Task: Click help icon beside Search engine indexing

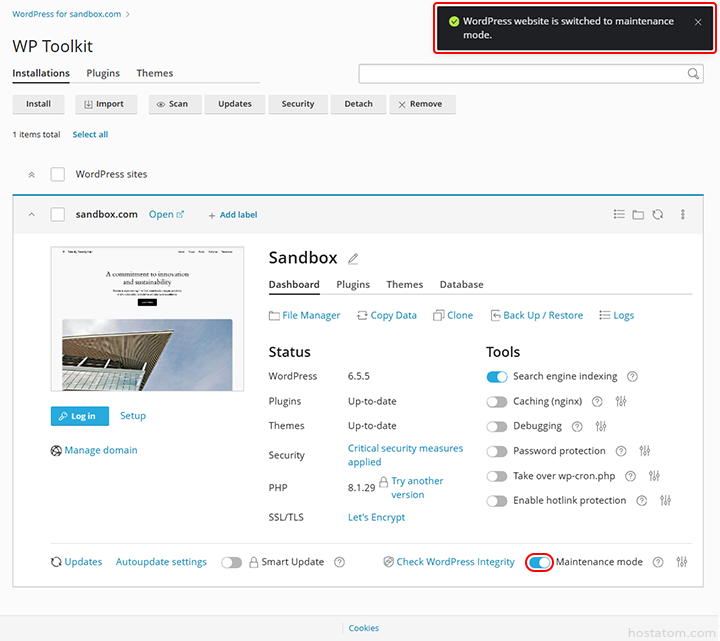Action: 632,377
